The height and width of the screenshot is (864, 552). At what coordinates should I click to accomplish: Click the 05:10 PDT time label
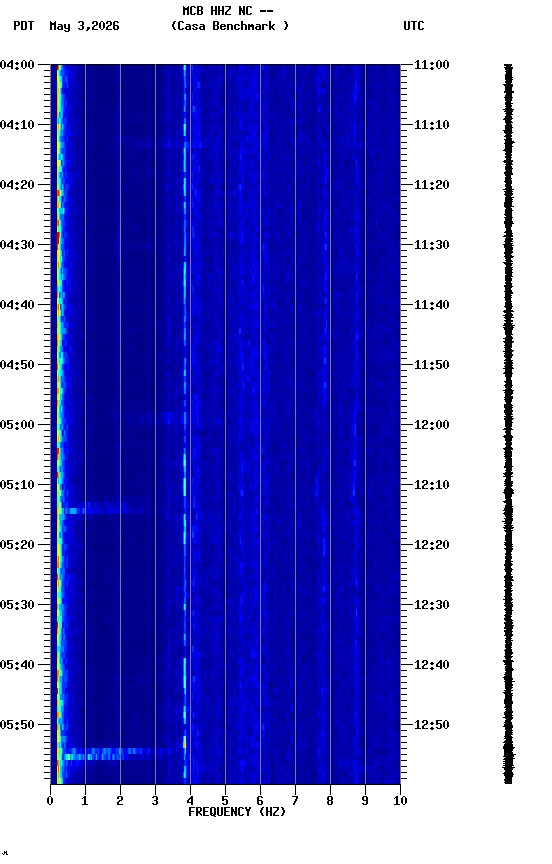coord(17,485)
